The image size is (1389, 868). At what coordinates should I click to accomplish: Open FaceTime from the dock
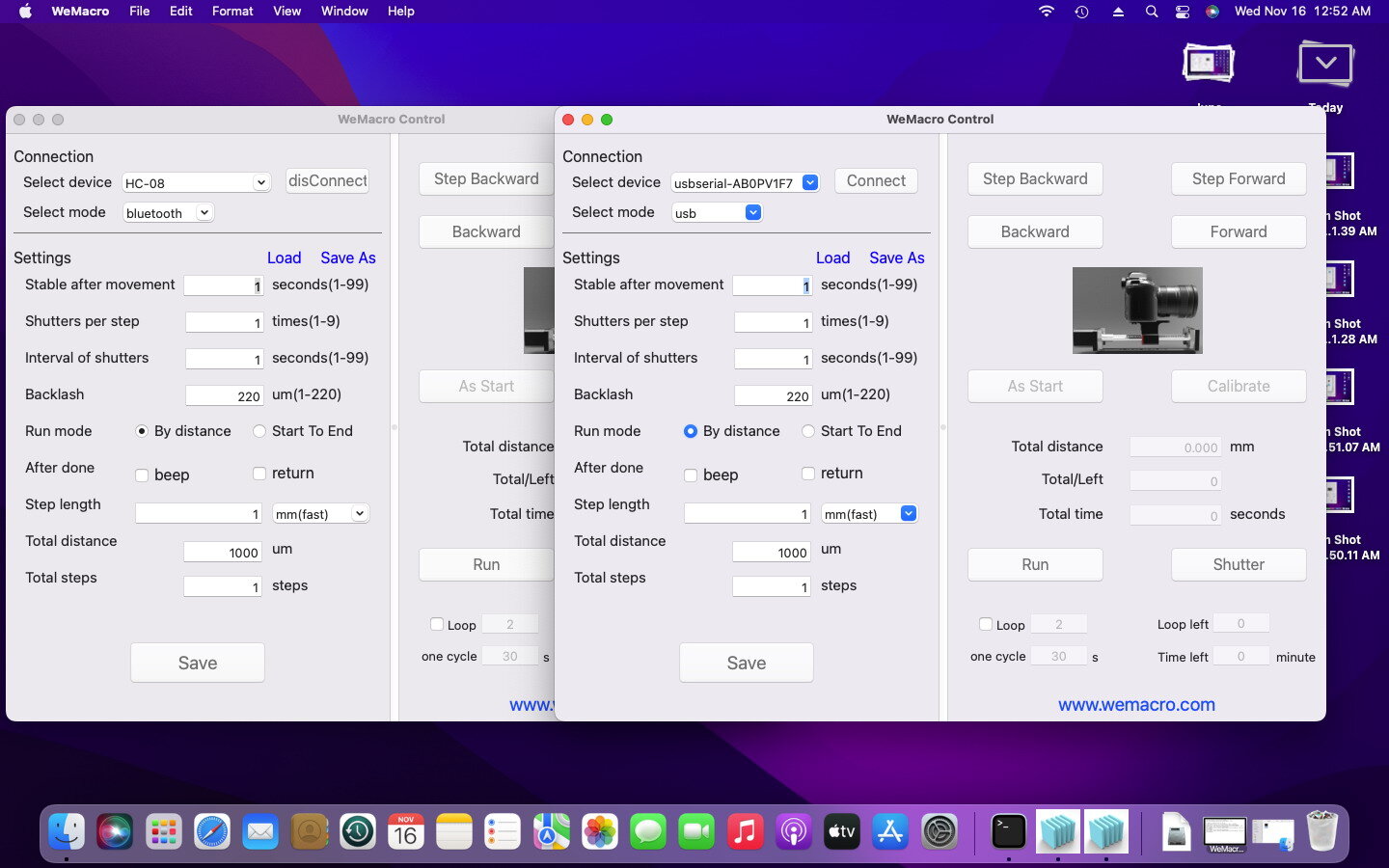coord(695,830)
